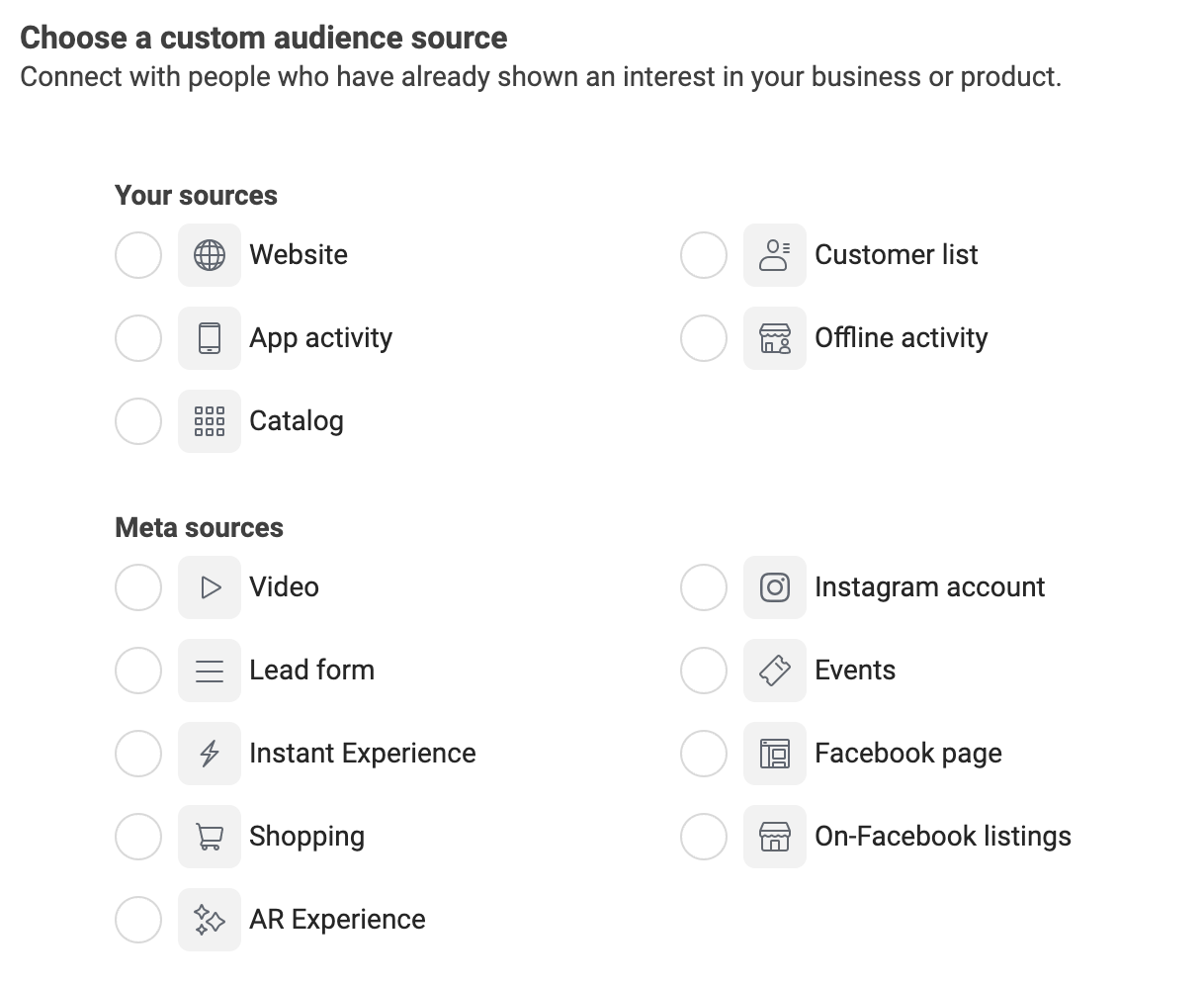Select the Catalog radio button

138,421
